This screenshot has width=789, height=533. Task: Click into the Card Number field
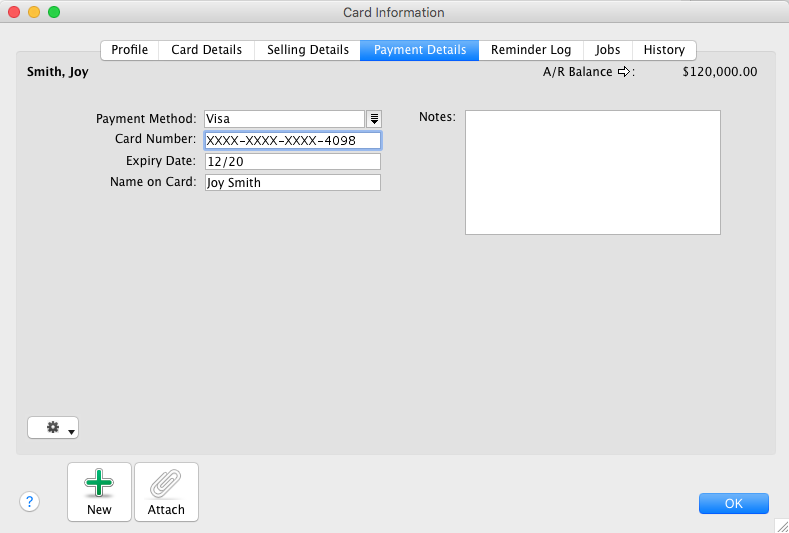pos(293,140)
